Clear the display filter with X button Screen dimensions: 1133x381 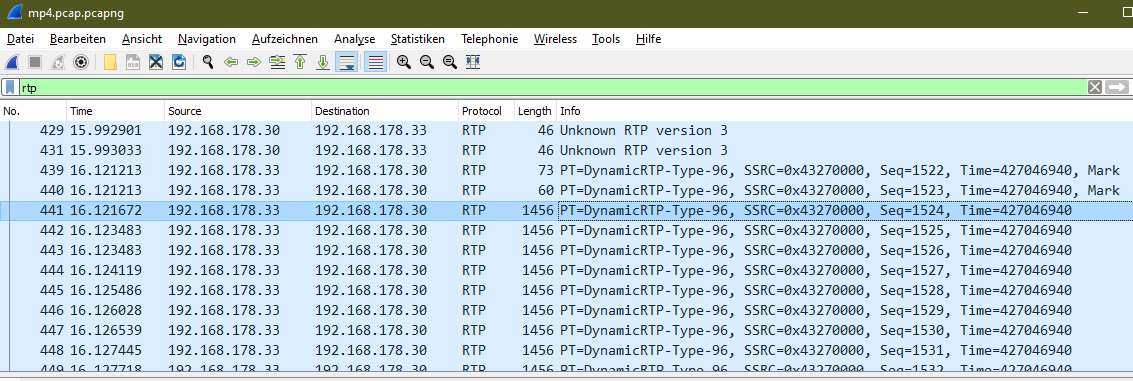click(x=1095, y=87)
